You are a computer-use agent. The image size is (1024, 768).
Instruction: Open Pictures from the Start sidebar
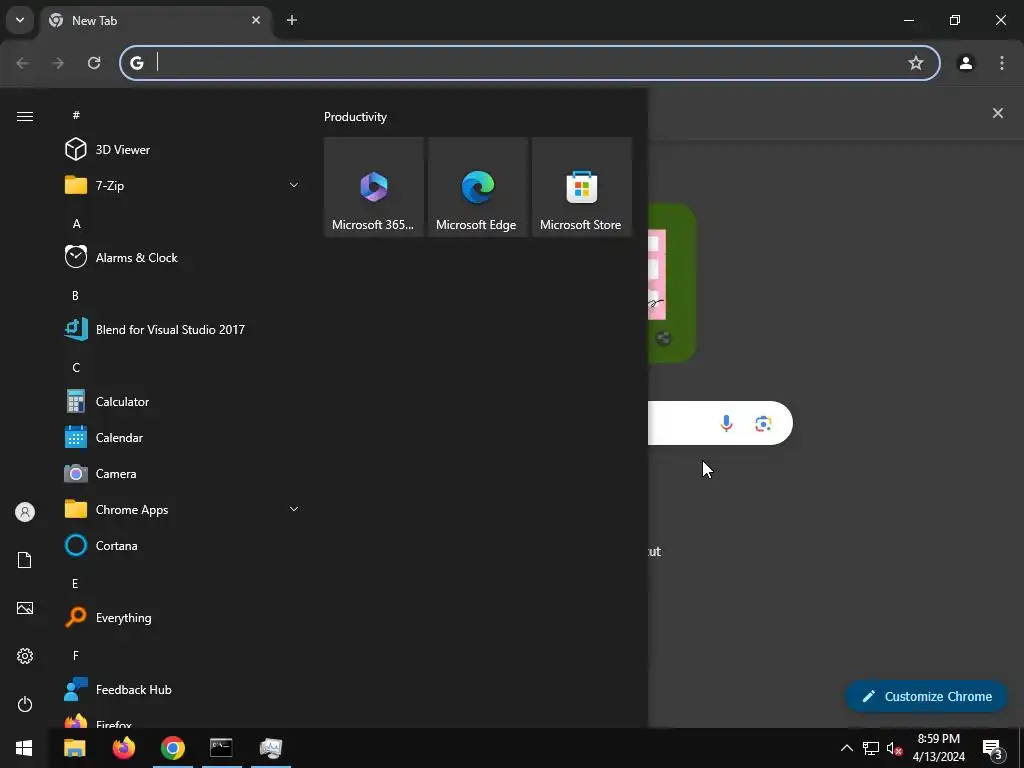(25, 608)
